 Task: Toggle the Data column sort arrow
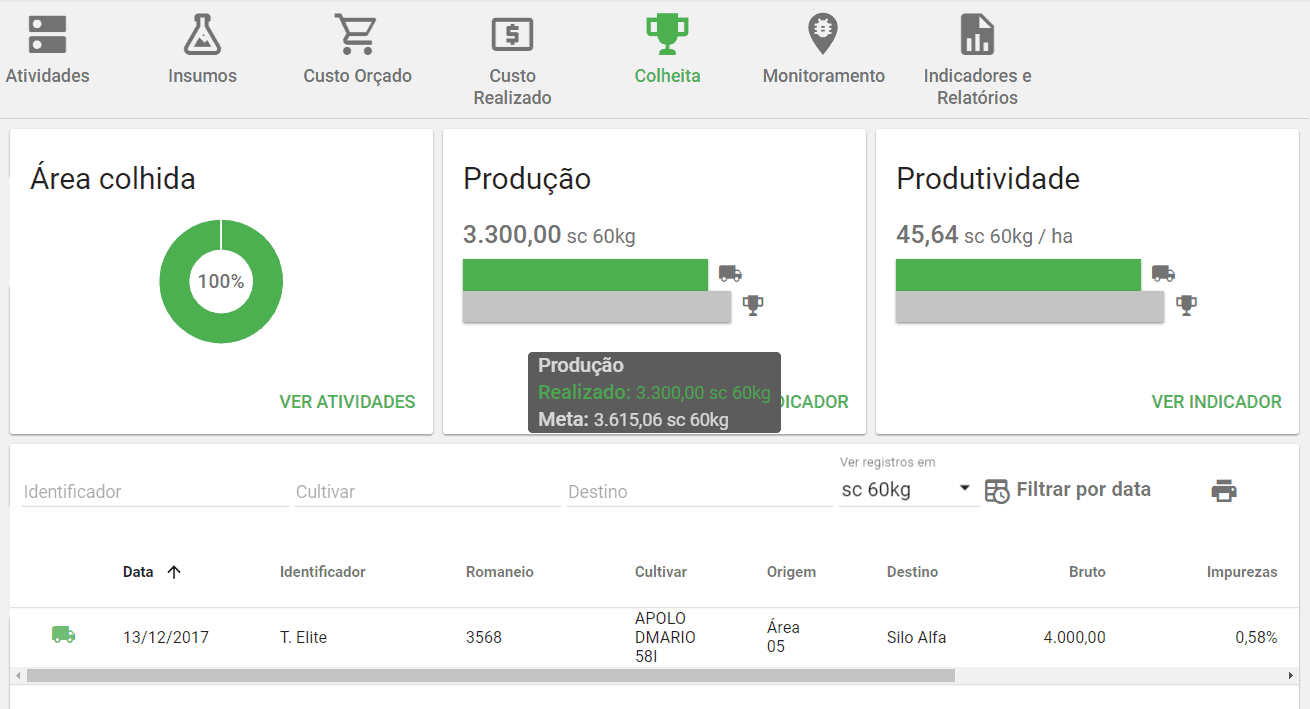click(174, 572)
